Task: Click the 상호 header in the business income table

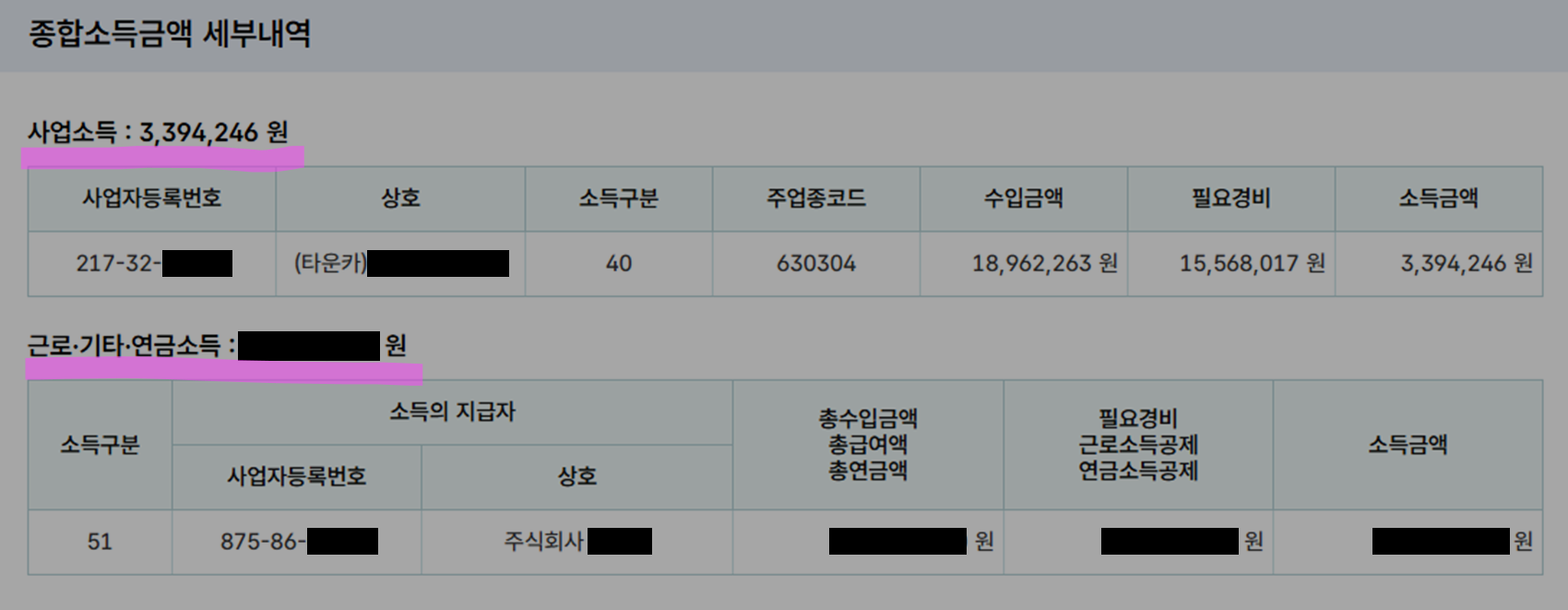Action: pyautogui.click(x=400, y=198)
